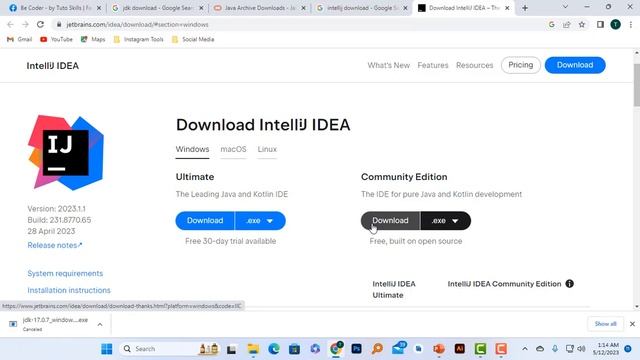Viewport: 640px width, 360px height.
Task: Expand options for the jdk-17.0.7 download item
Action: (x=100, y=324)
